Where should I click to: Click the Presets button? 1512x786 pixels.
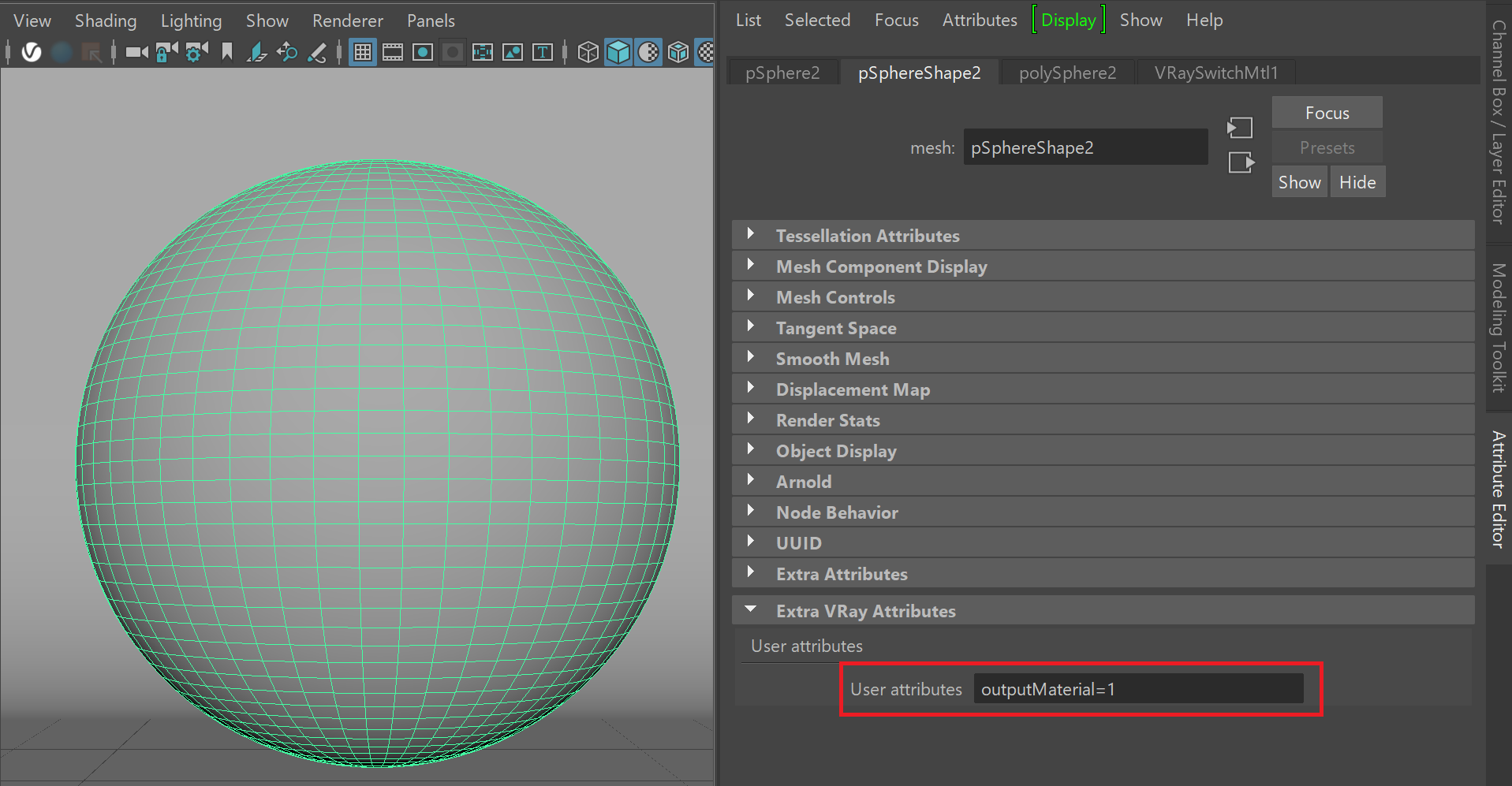point(1327,147)
